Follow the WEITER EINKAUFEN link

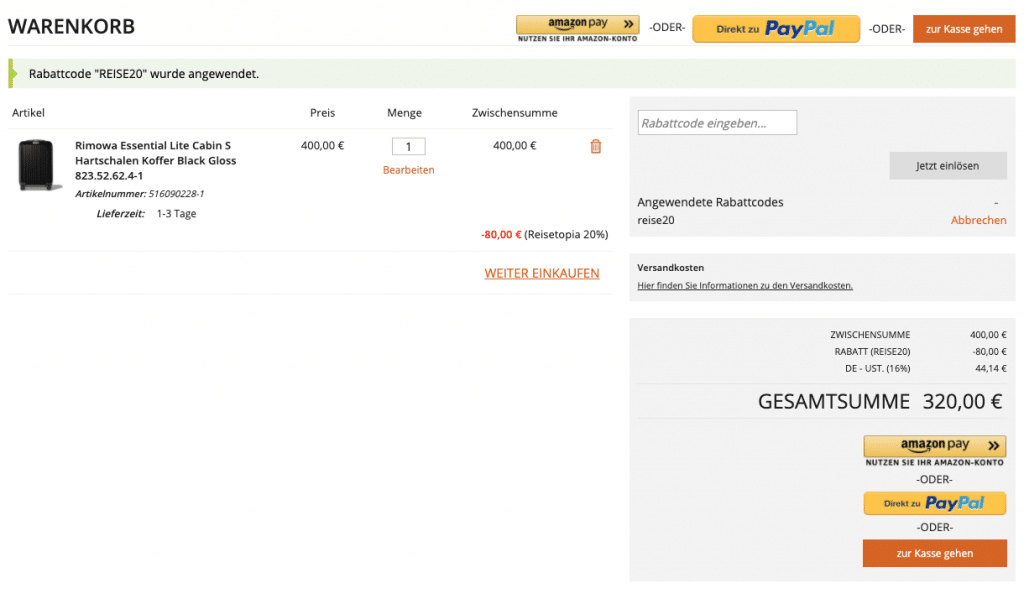(542, 273)
